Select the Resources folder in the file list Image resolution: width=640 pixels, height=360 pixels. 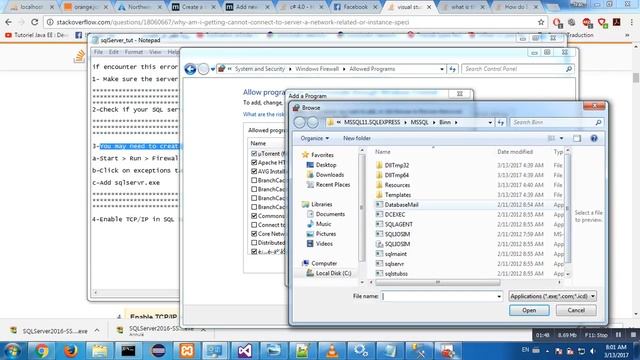(x=397, y=185)
